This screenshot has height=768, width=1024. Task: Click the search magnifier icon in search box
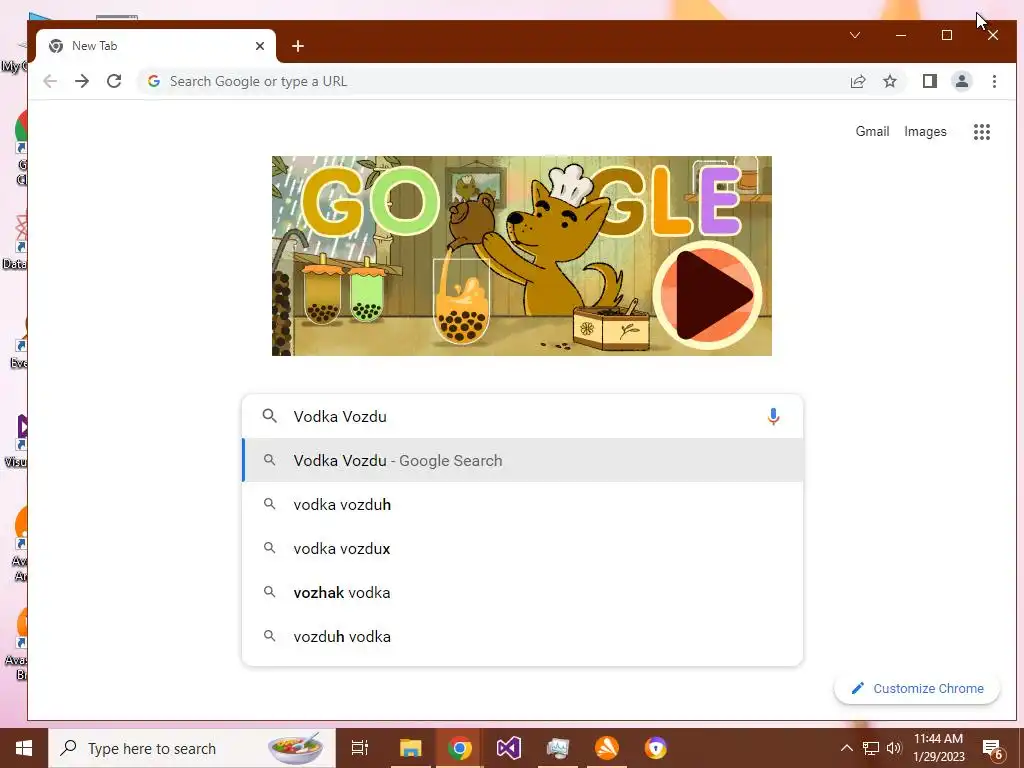(269, 416)
